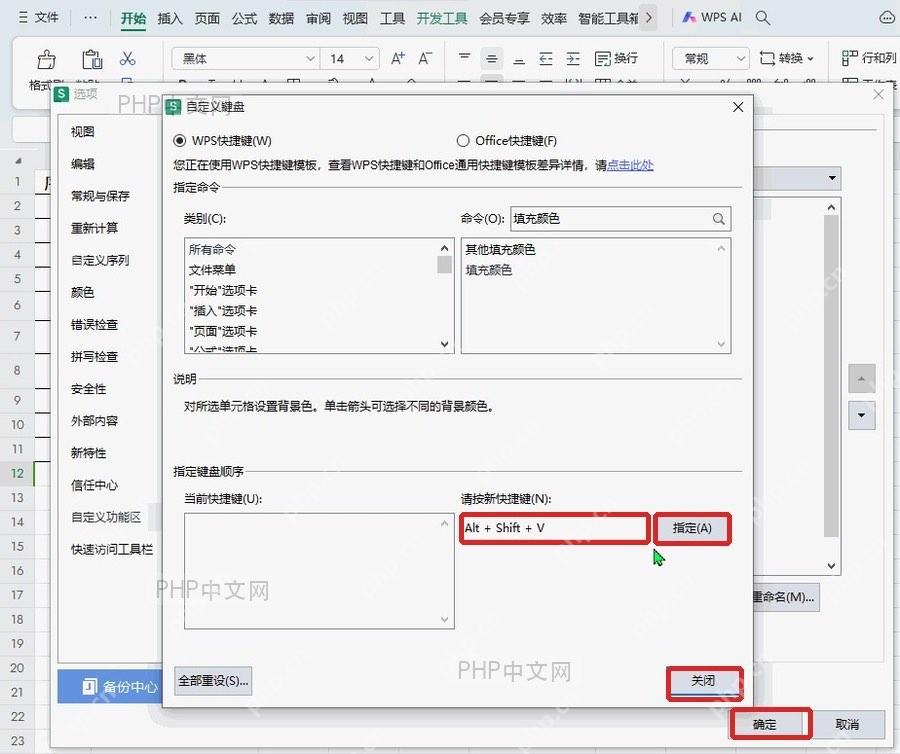Open the 点击此处 hyperlink

(630, 165)
